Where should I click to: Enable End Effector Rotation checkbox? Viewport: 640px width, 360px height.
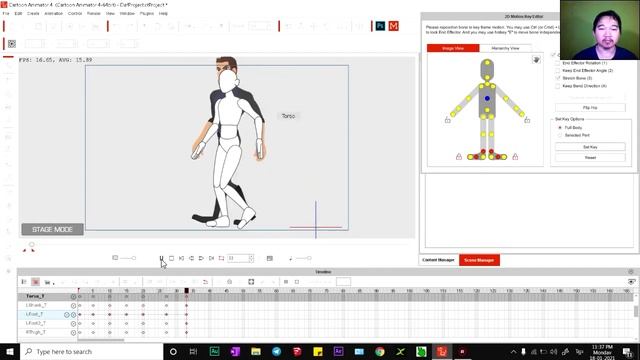(x=558, y=63)
